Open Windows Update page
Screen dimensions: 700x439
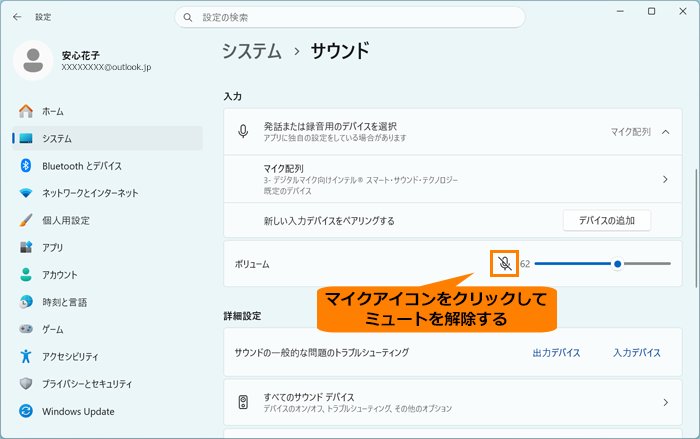click(x=107, y=411)
